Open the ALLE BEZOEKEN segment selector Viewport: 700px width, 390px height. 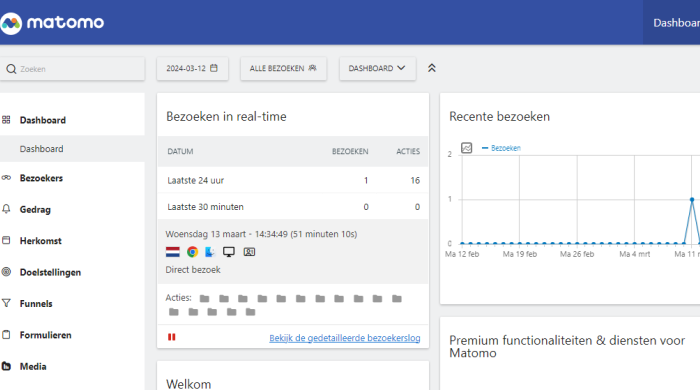pos(283,68)
